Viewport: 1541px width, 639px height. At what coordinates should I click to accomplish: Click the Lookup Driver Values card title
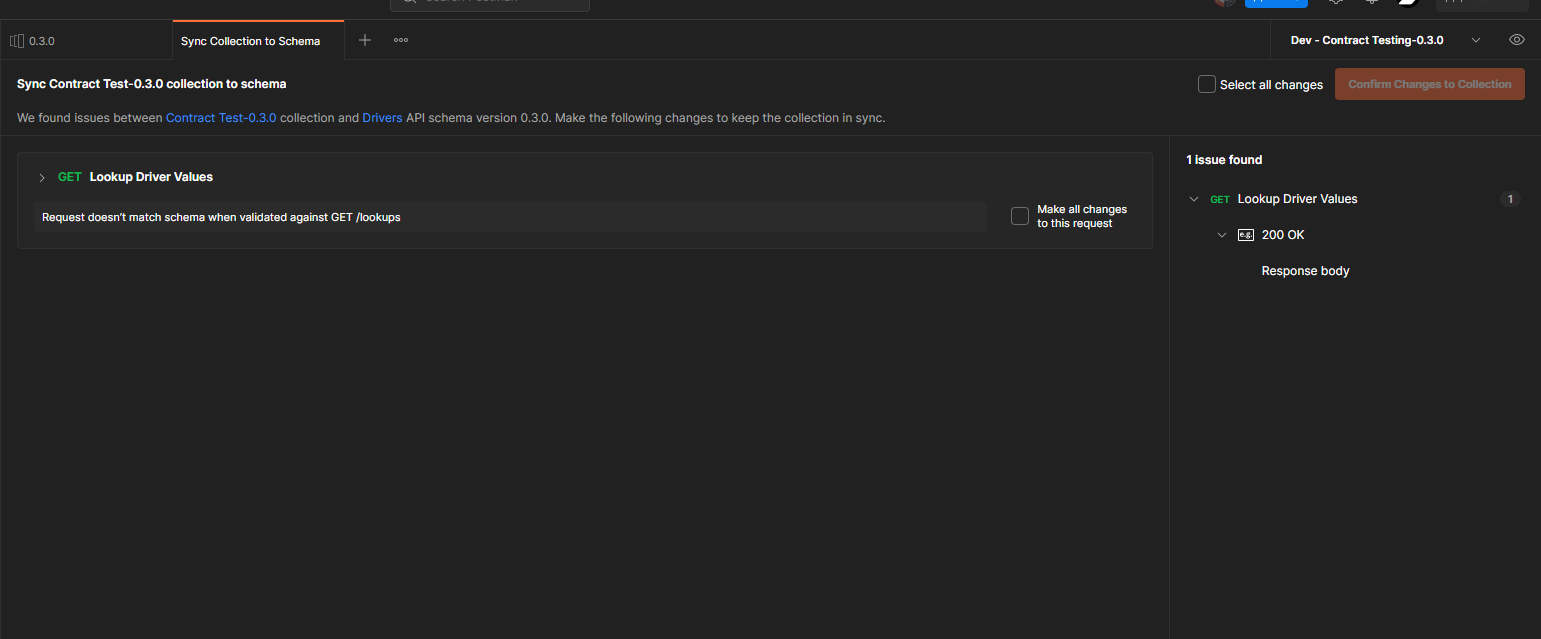pyautogui.click(x=151, y=177)
